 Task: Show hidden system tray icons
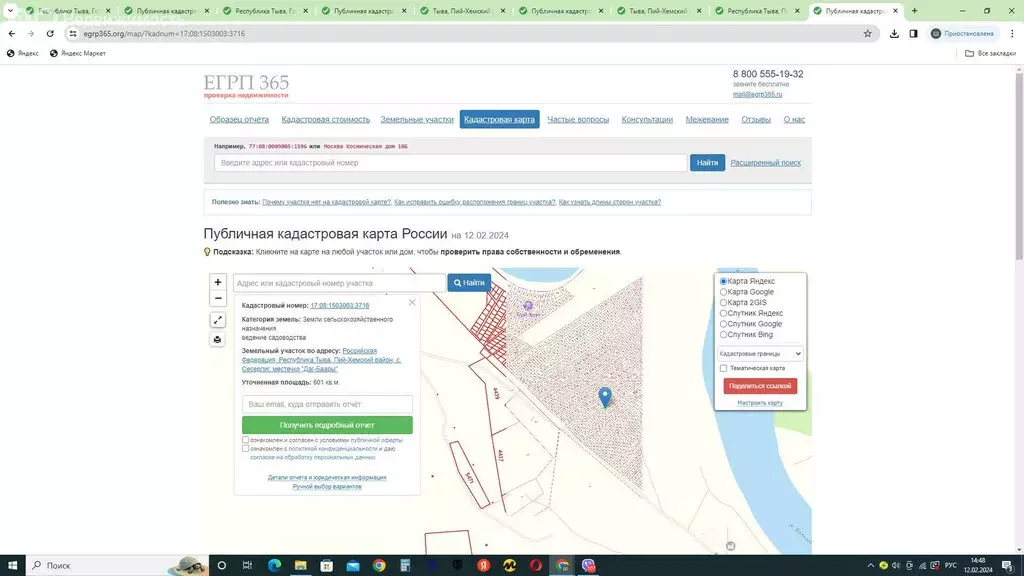pos(871,566)
